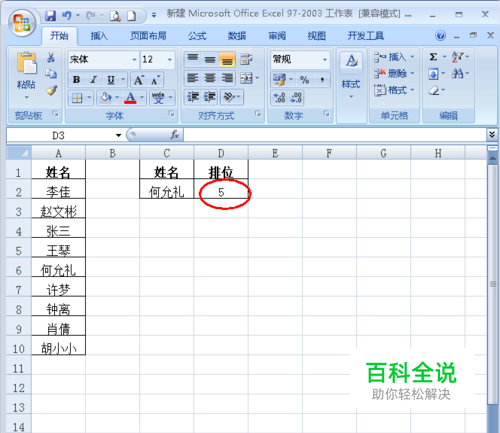The image size is (500, 433).
Task: Select all cells corner button
Action: tap(19, 153)
